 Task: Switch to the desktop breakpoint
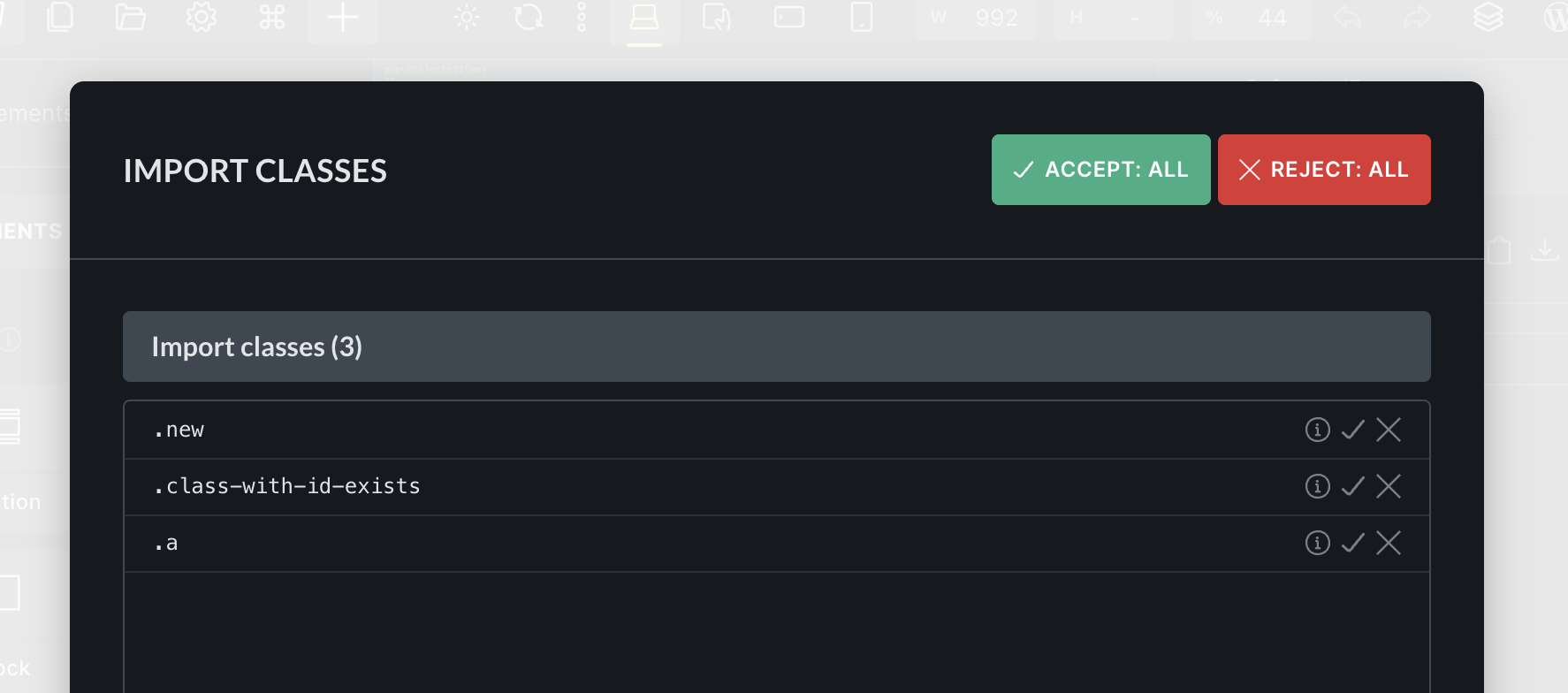[644, 18]
